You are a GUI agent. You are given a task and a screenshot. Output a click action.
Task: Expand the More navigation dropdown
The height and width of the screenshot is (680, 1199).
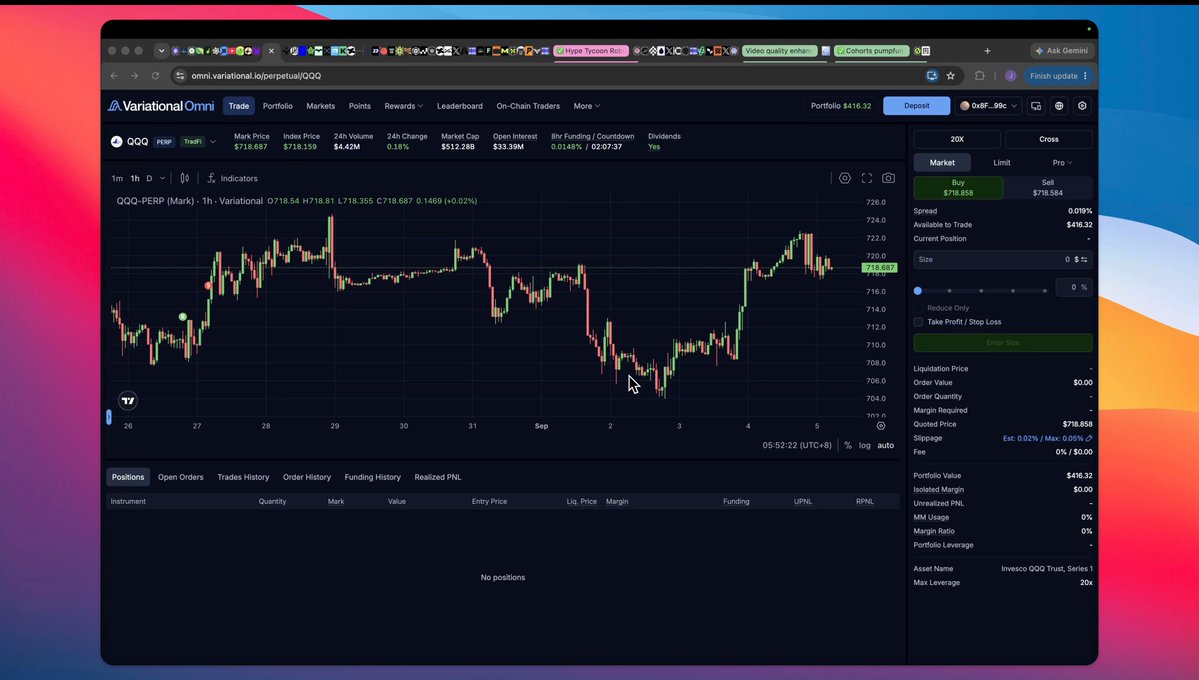tap(587, 106)
